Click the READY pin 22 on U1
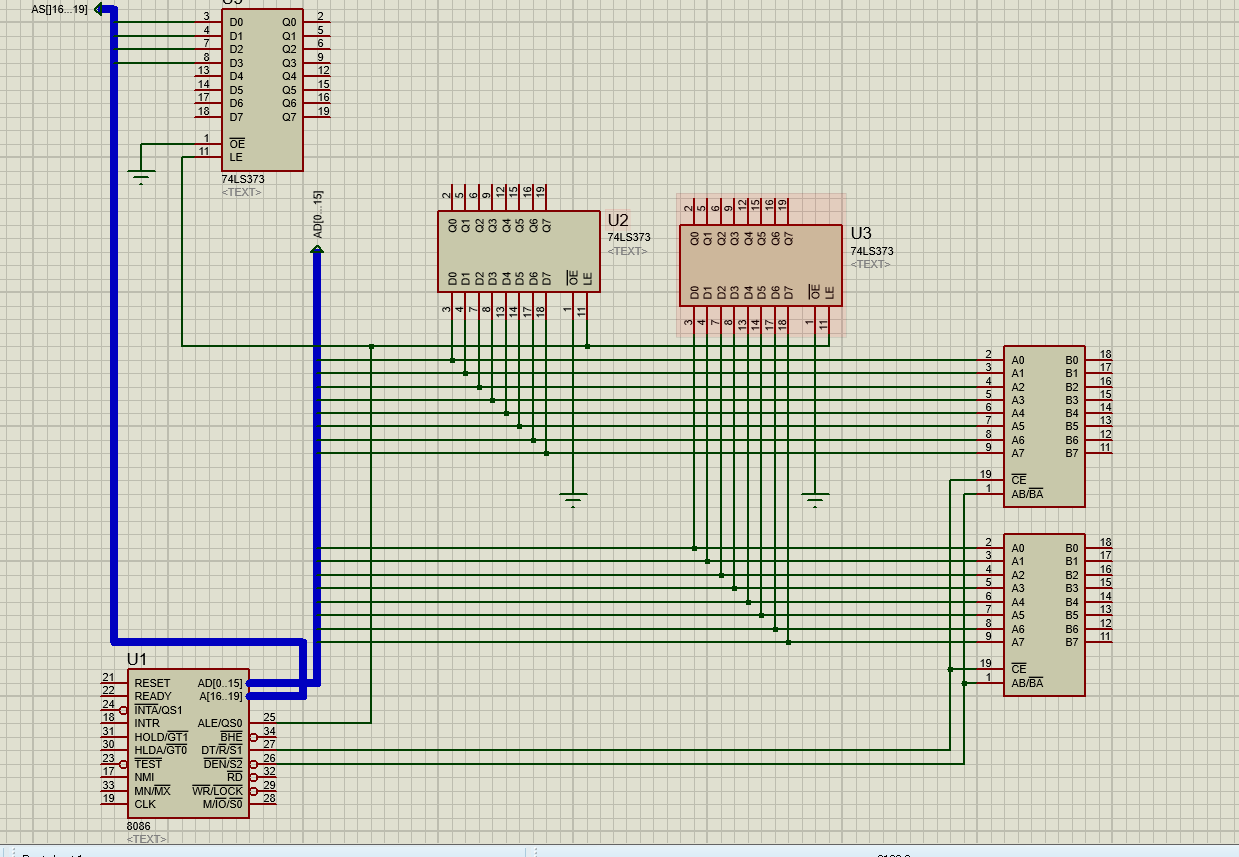Image resolution: width=1239 pixels, height=857 pixels. [x=113, y=696]
